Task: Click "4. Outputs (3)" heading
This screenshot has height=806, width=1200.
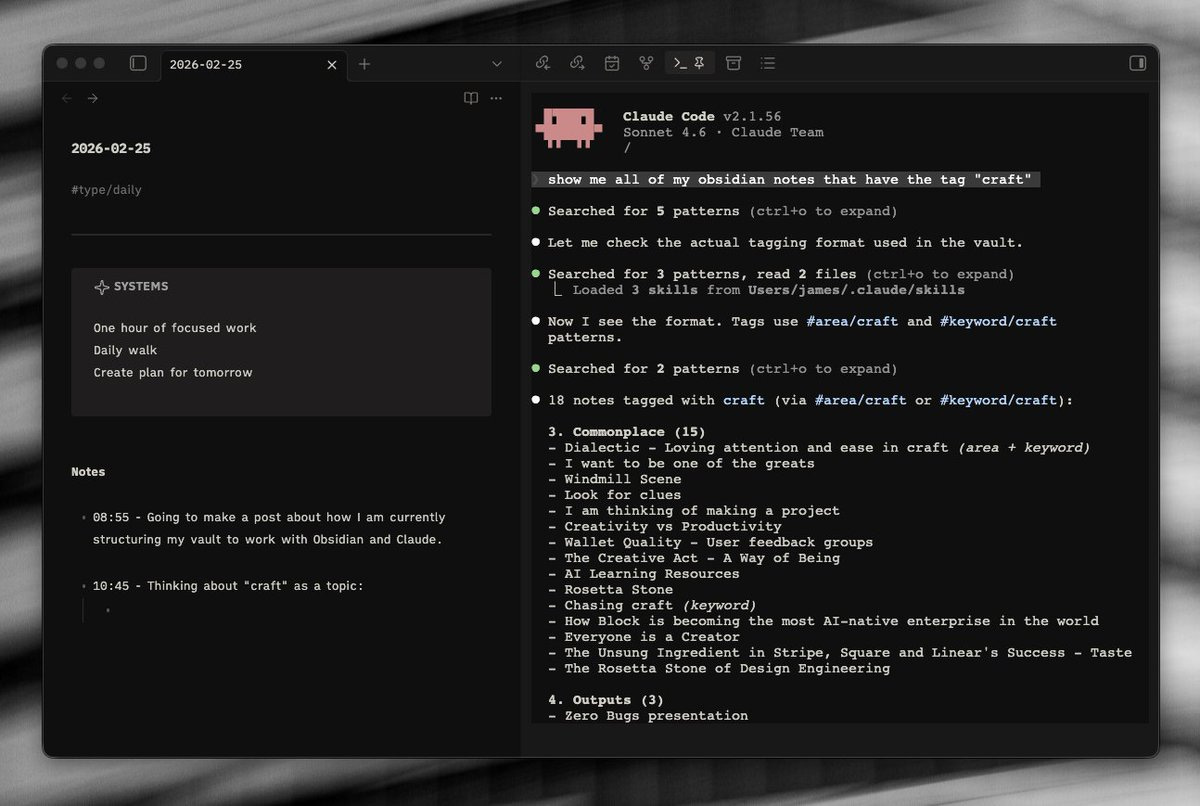Action: point(605,700)
